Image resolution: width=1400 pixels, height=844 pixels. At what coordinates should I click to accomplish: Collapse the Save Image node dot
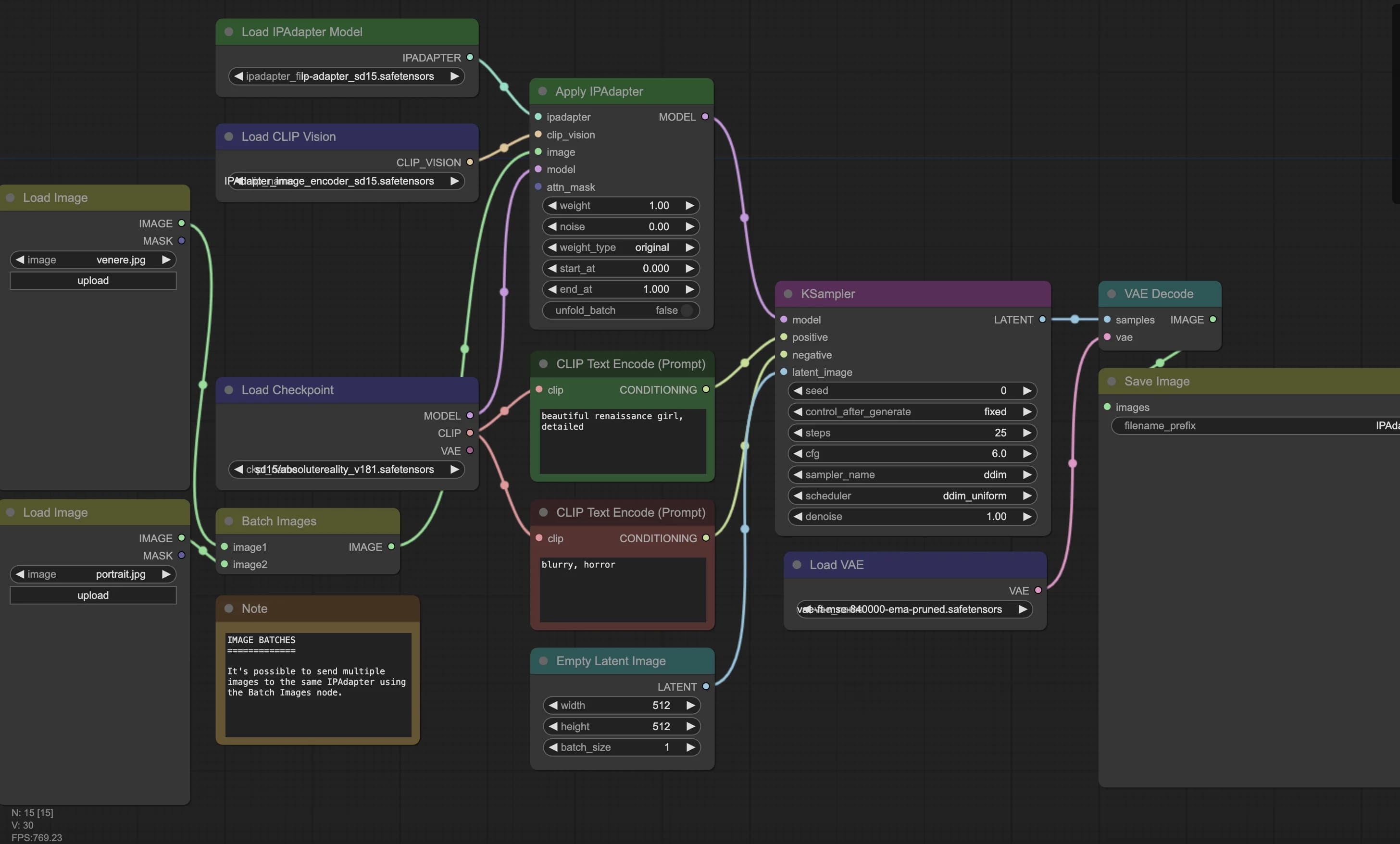1112,381
